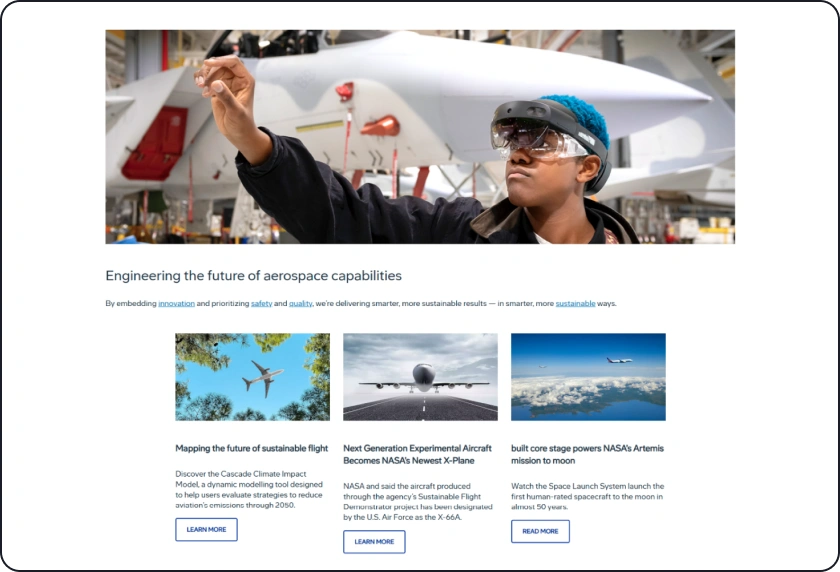Click Read More under Artemis mission article

click(540, 531)
